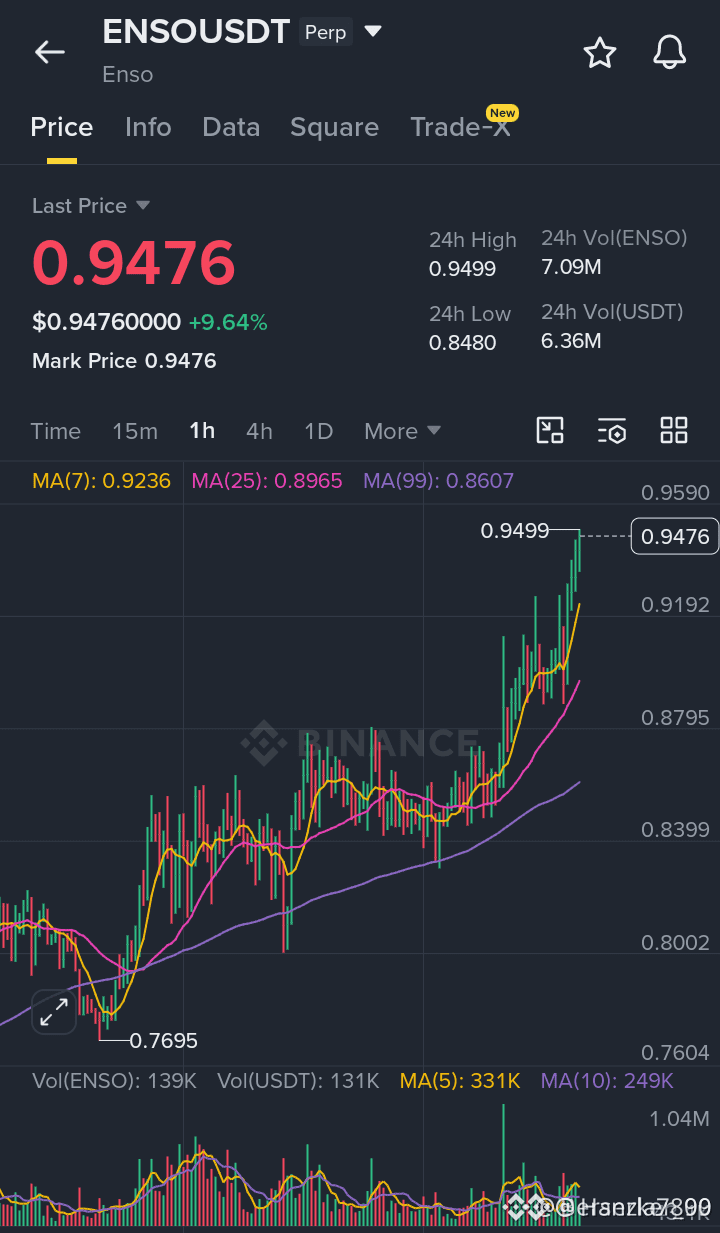This screenshot has width=720, height=1233.
Task: Tap the Mark Price 0.9476 text
Action: point(124,361)
